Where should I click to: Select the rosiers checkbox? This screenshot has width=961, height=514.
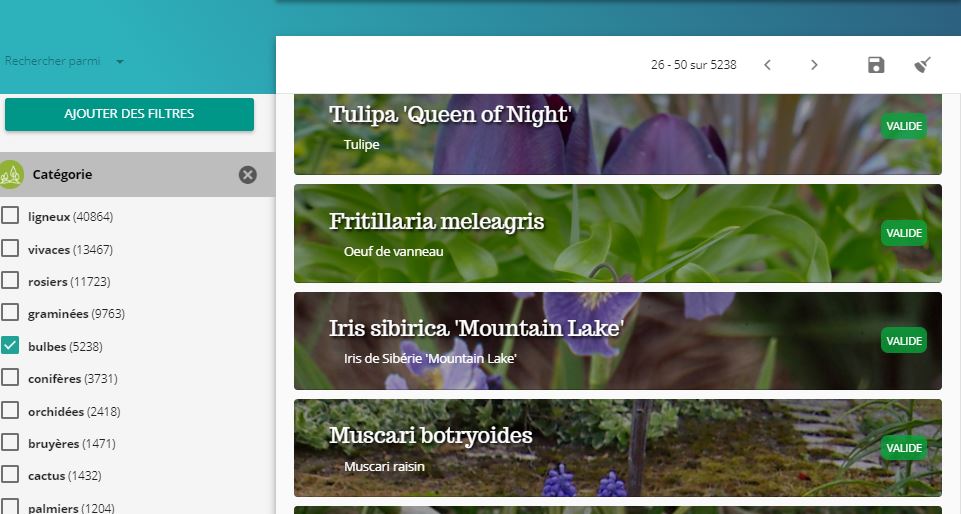pyautogui.click(x=10, y=281)
